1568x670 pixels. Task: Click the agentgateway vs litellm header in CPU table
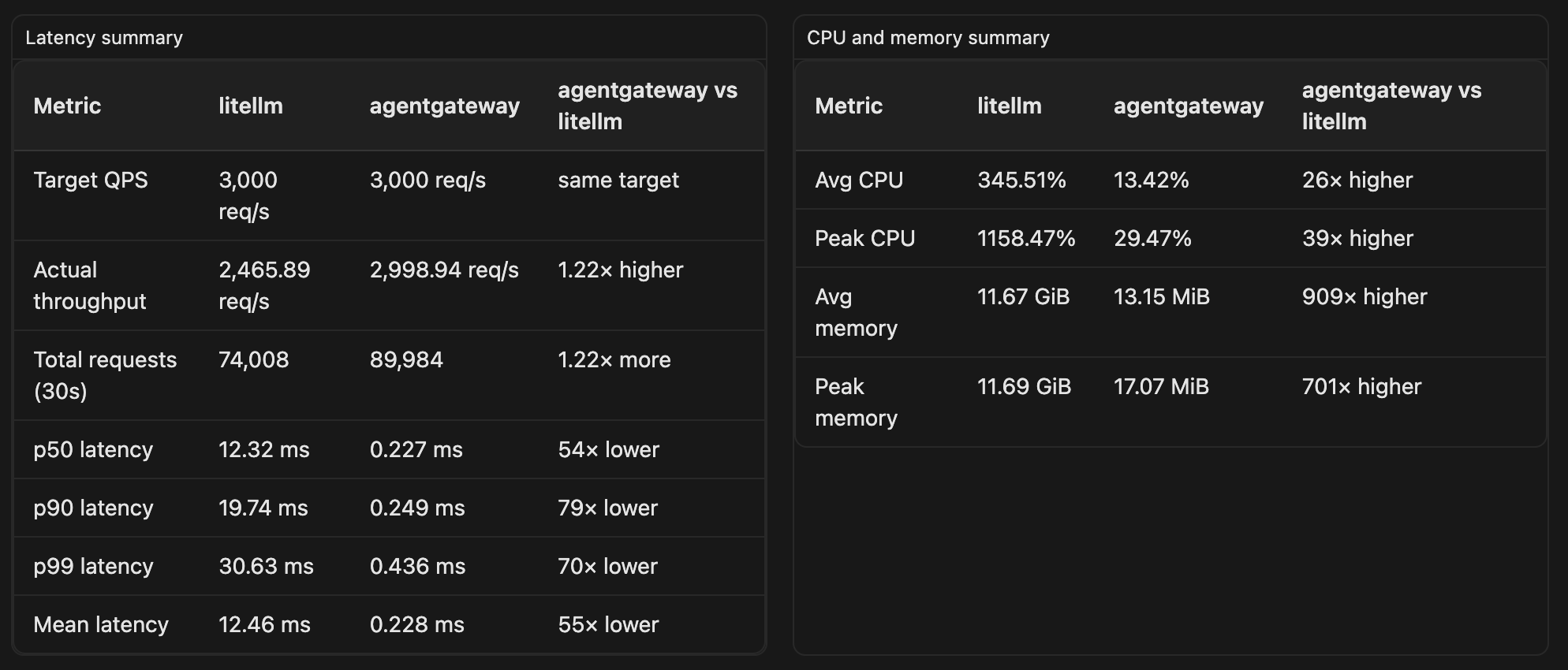[1391, 106]
